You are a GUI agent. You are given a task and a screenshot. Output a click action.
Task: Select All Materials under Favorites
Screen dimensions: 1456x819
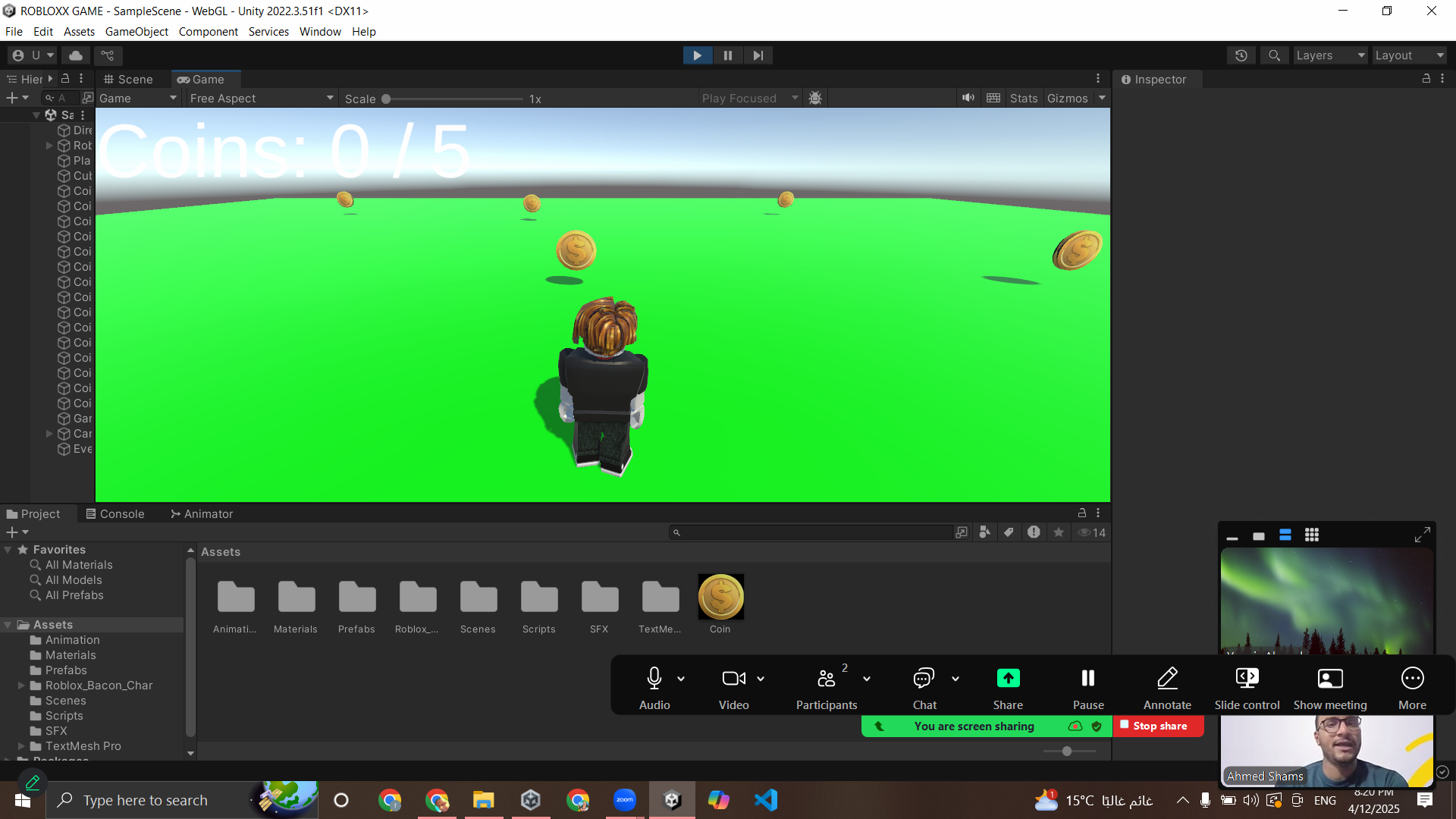[x=79, y=565]
